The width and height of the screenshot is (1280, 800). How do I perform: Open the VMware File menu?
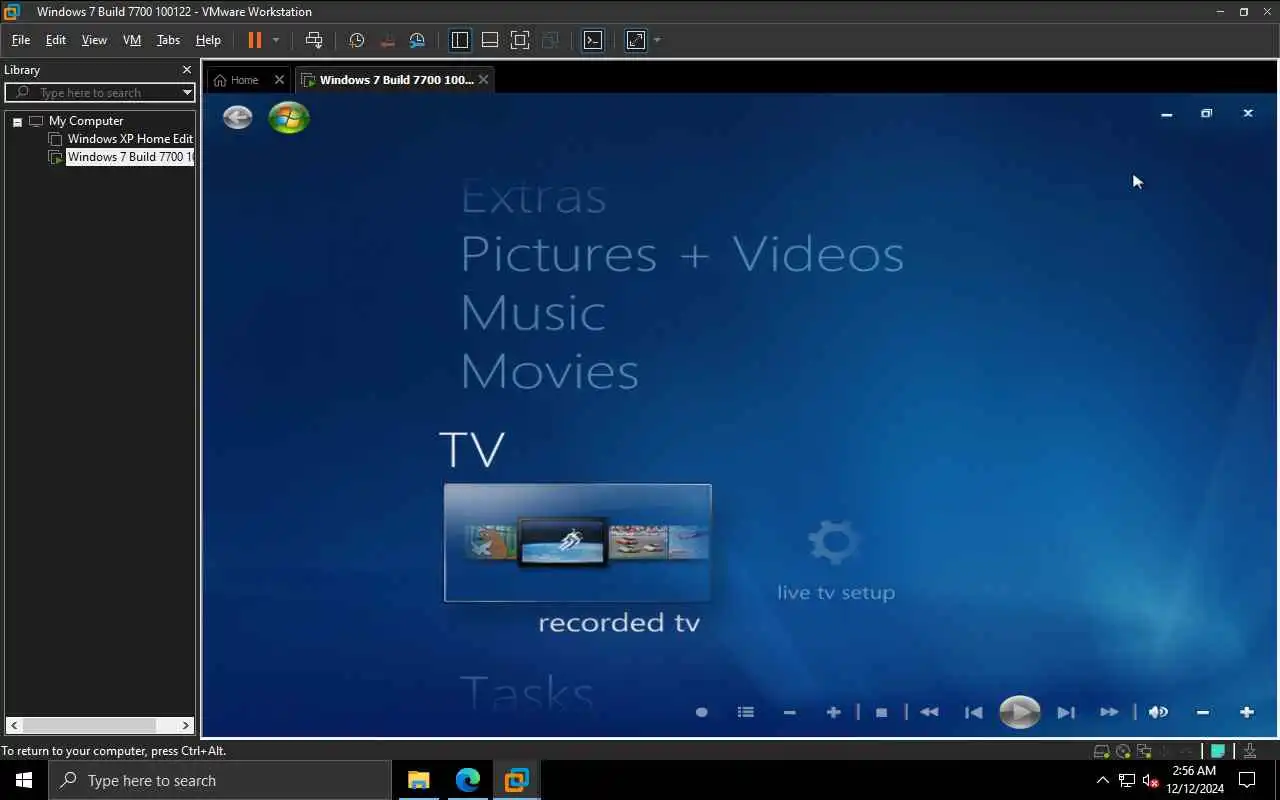(21, 40)
